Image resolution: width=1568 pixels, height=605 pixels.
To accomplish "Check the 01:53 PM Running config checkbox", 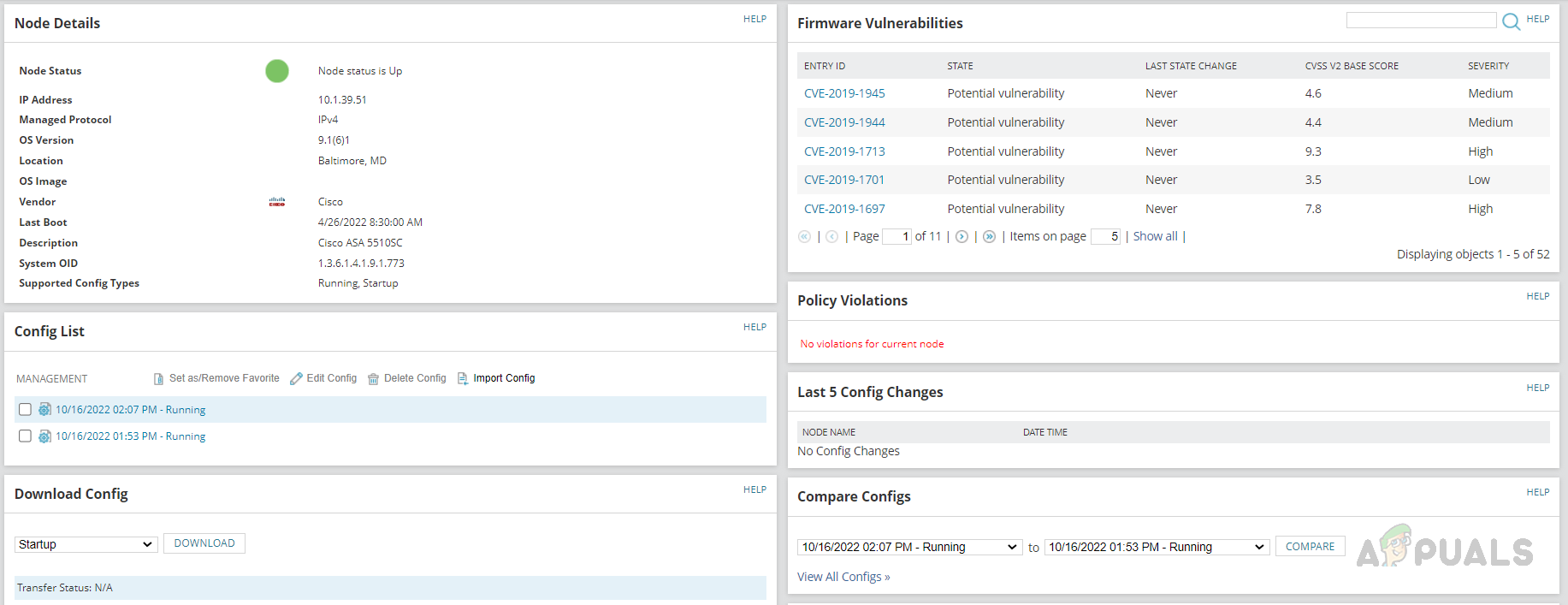I will tap(26, 436).
